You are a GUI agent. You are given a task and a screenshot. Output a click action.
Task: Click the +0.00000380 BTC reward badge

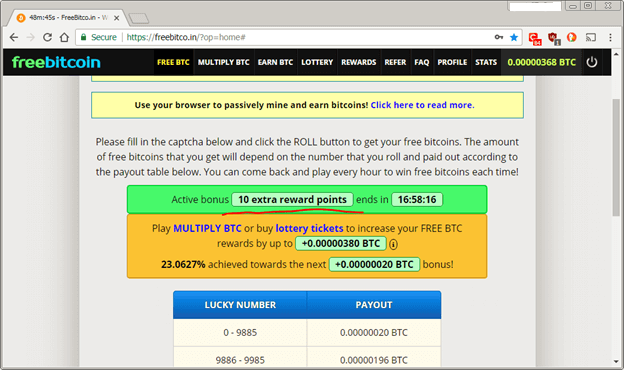point(341,243)
